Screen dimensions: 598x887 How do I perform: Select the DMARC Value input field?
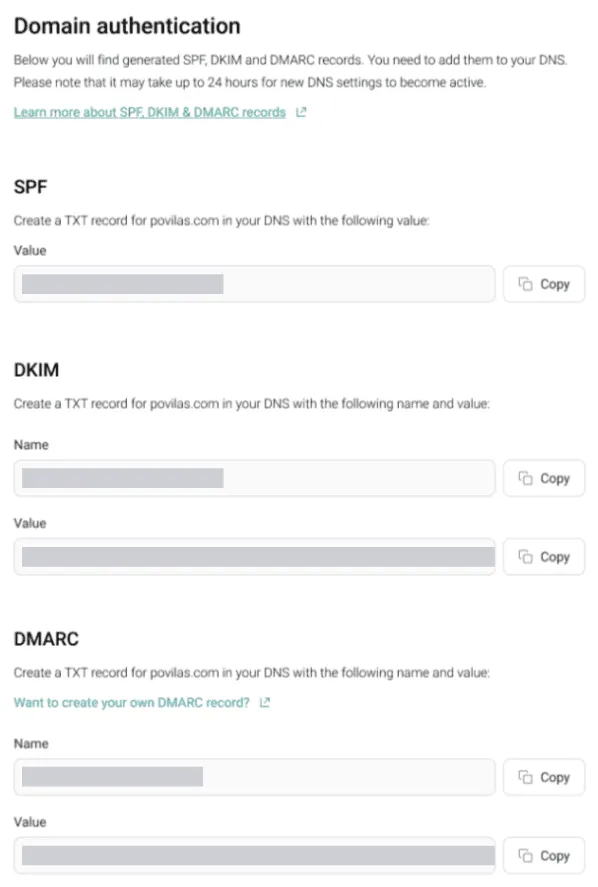255,855
